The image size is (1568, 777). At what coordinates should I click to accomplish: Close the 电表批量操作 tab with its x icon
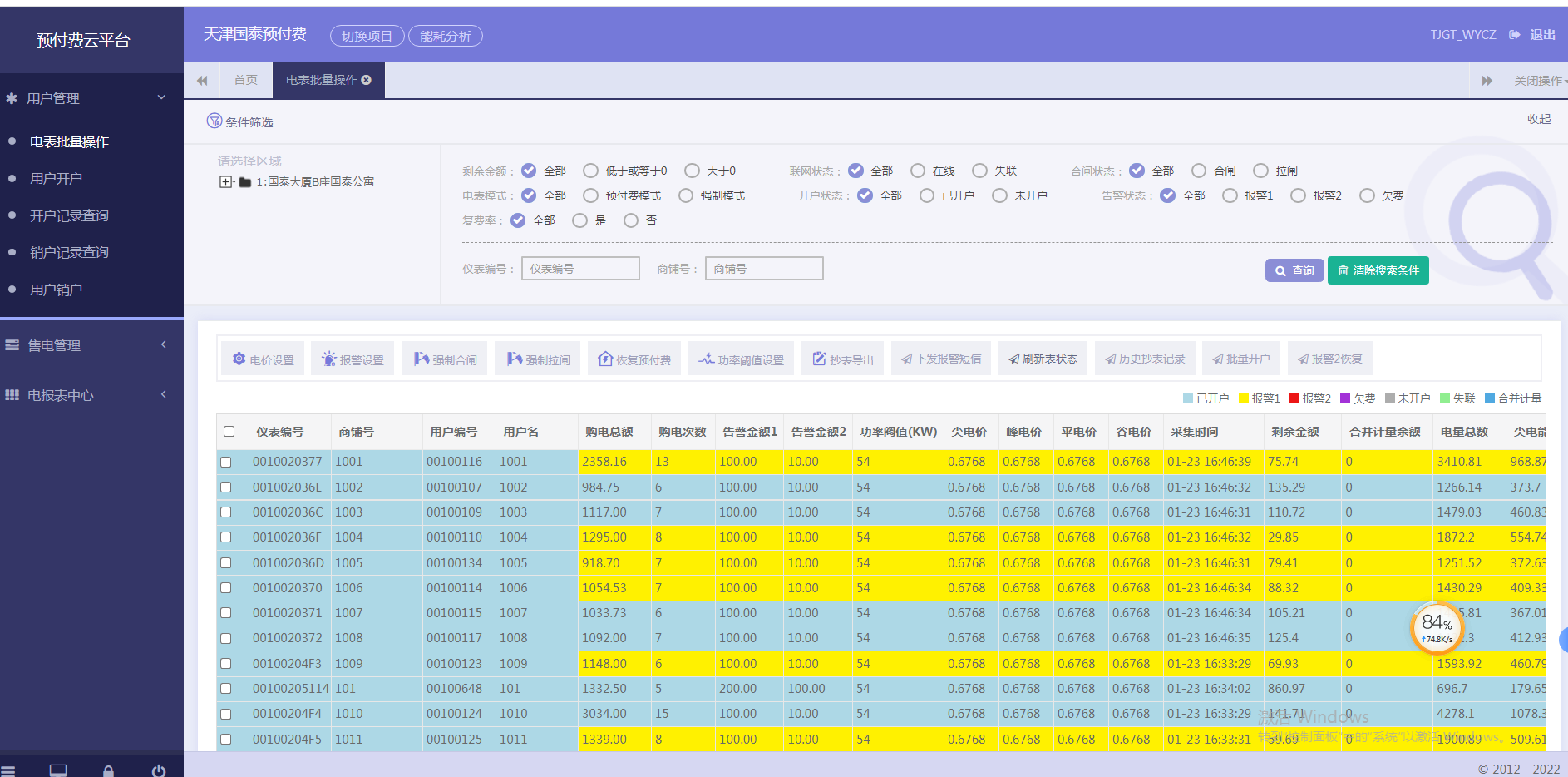[x=367, y=80]
